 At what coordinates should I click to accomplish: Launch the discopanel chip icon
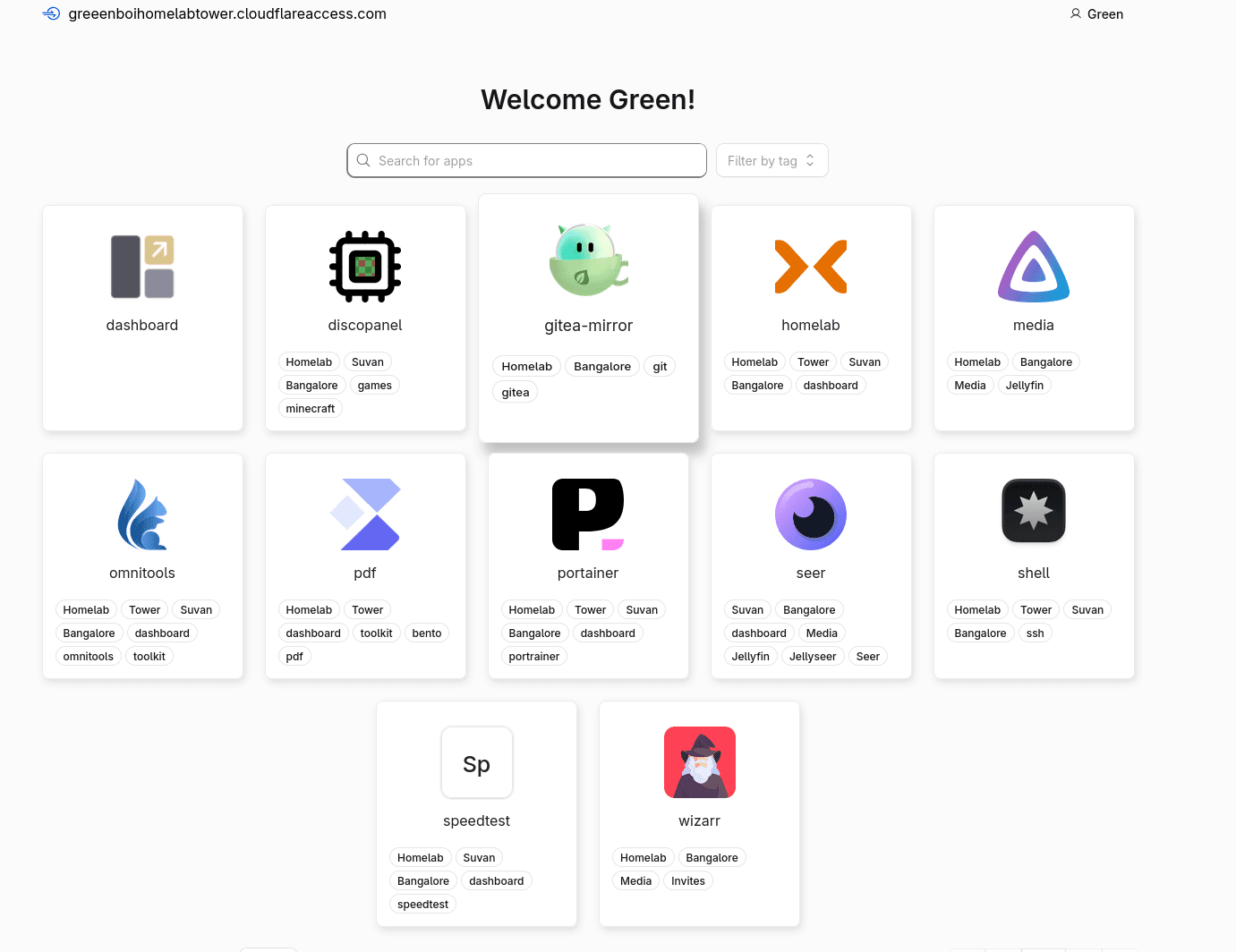(x=365, y=267)
